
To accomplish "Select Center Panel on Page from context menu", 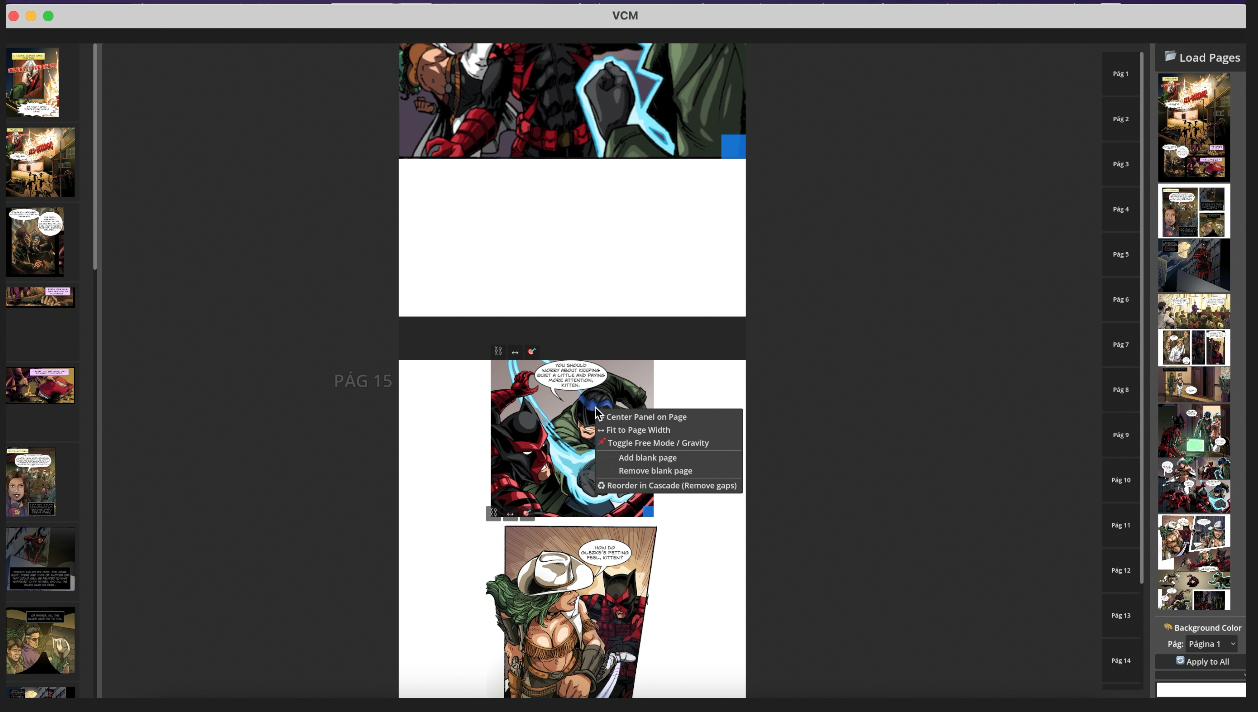I will pyautogui.click(x=669, y=417).
